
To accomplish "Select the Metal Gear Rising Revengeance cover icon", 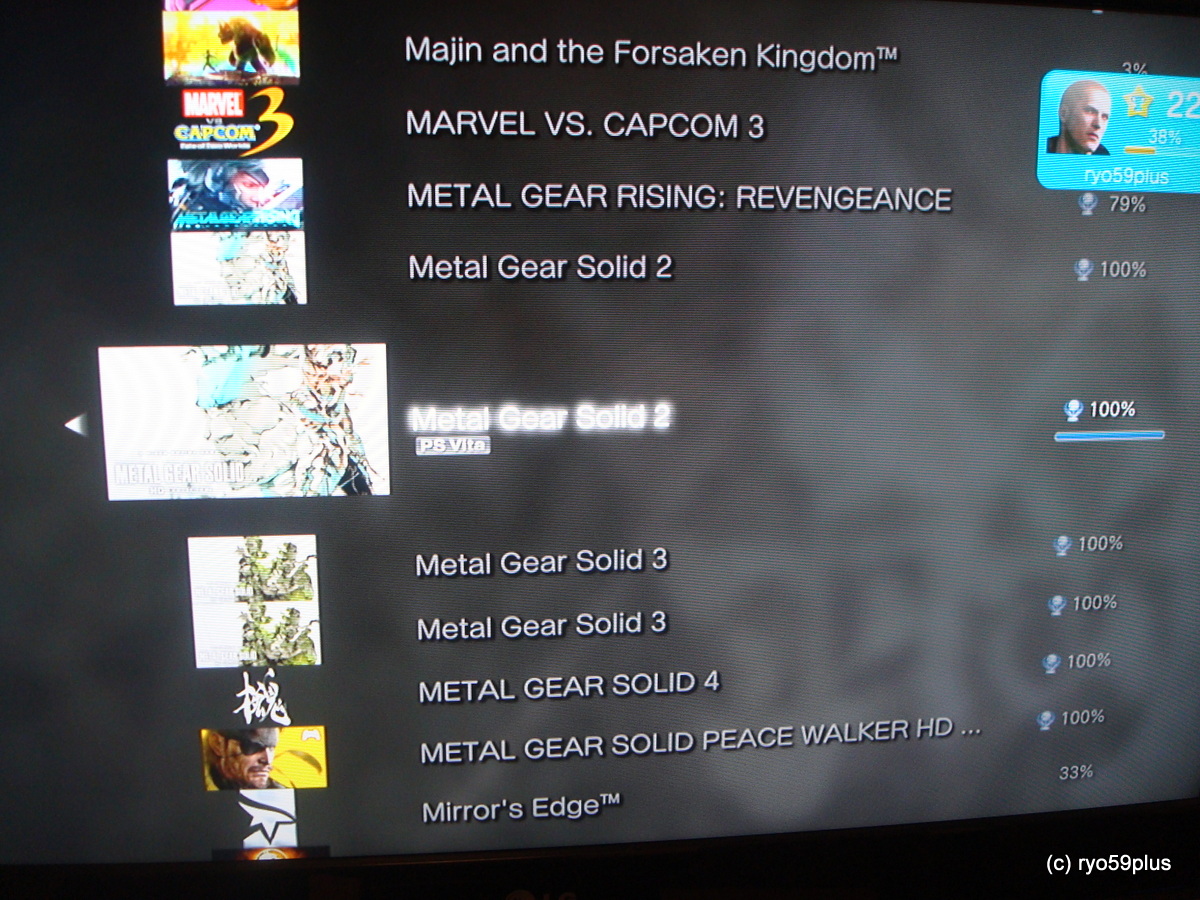I will coord(236,194).
